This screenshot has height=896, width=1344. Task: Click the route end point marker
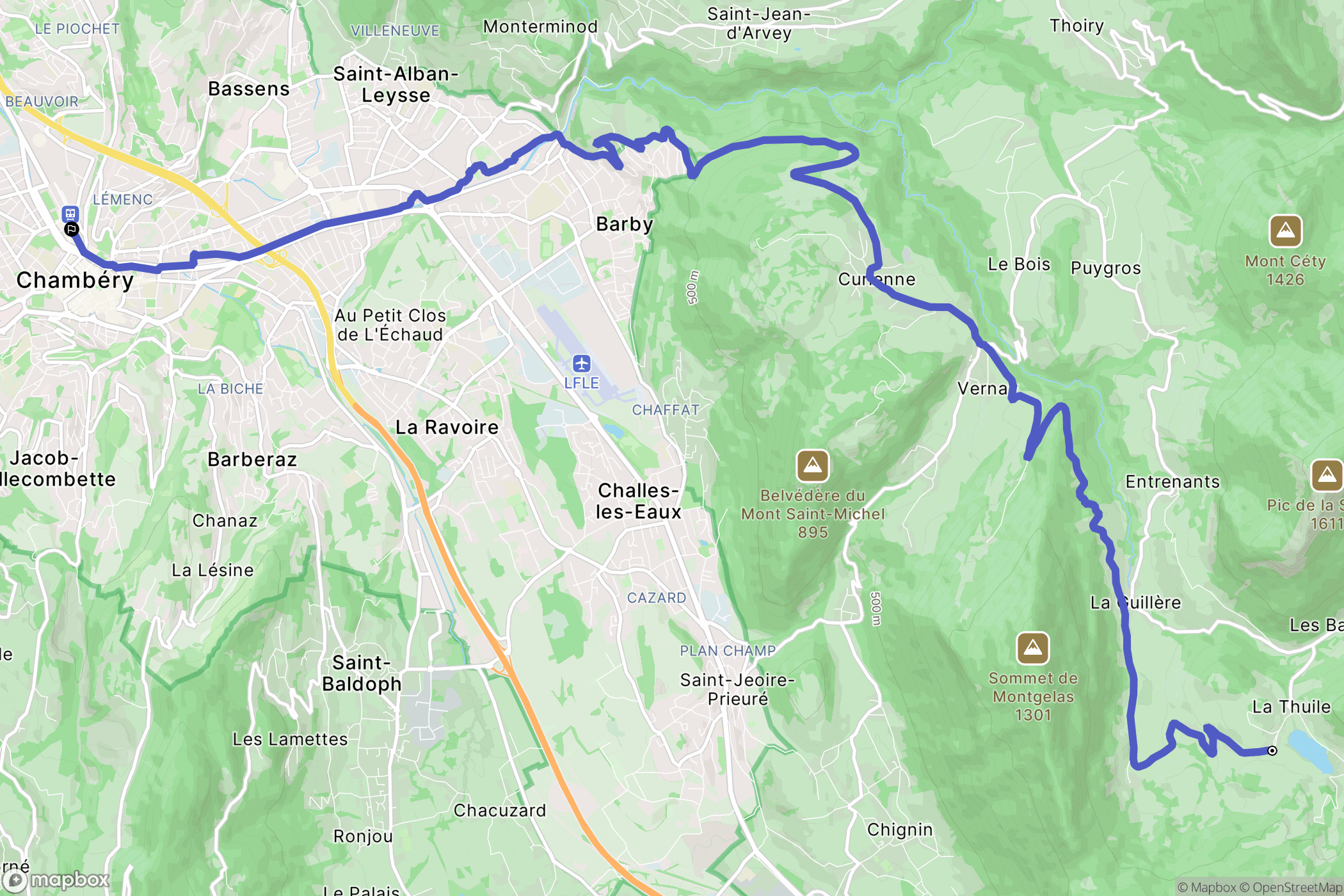[x=1272, y=751]
